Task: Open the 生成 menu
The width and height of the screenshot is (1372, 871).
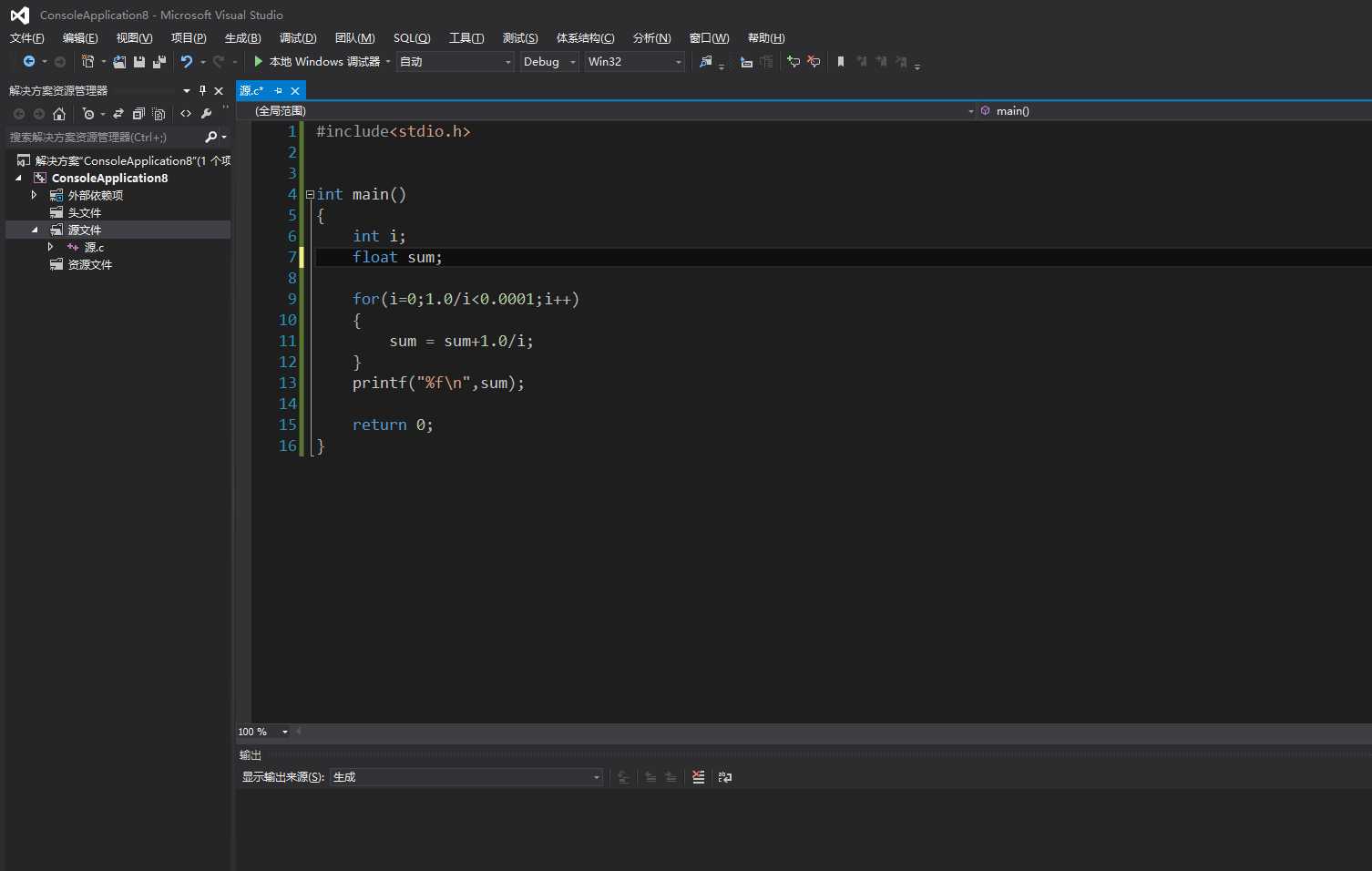Action: tap(242, 38)
